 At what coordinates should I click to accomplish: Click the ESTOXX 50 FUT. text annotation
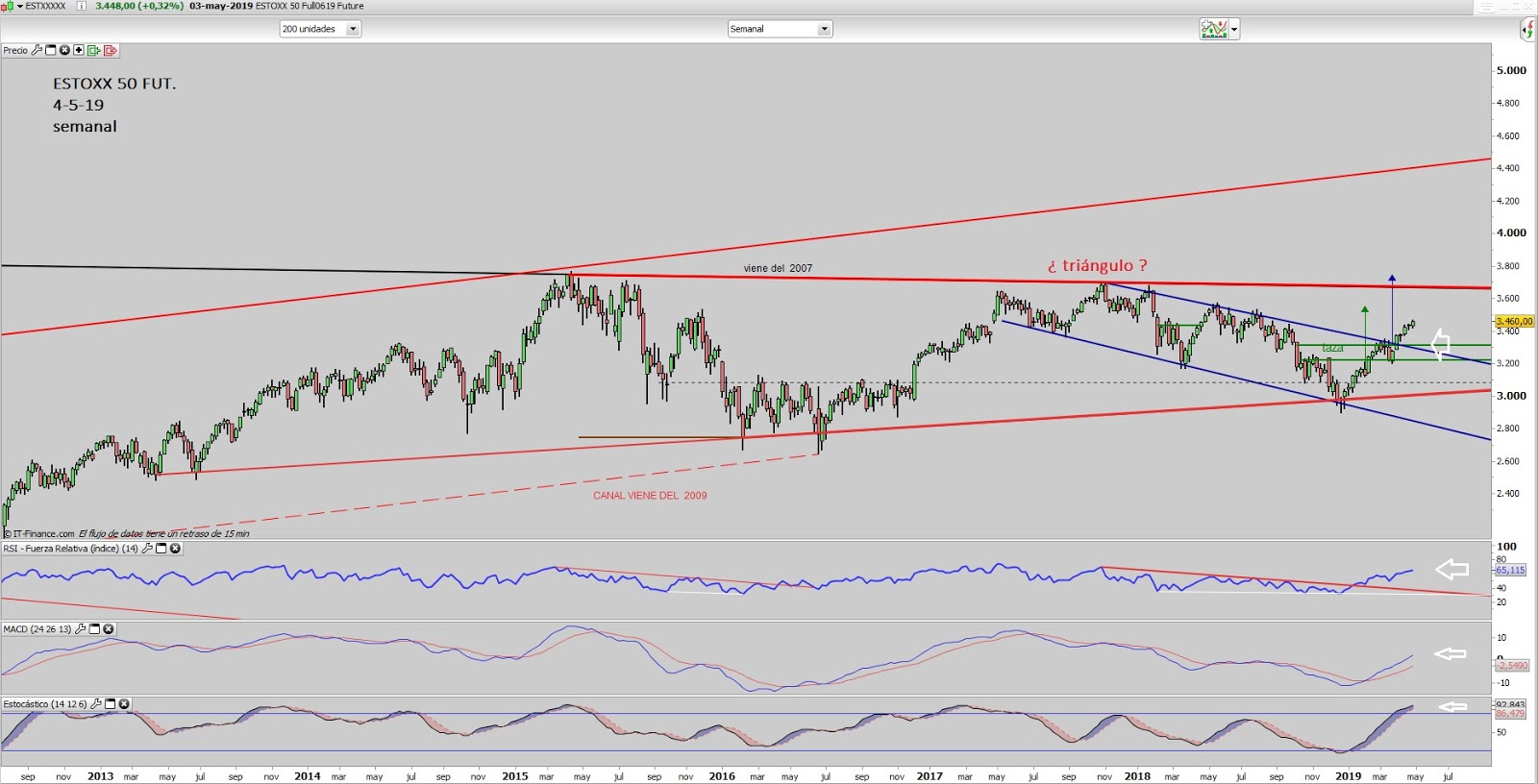114,84
